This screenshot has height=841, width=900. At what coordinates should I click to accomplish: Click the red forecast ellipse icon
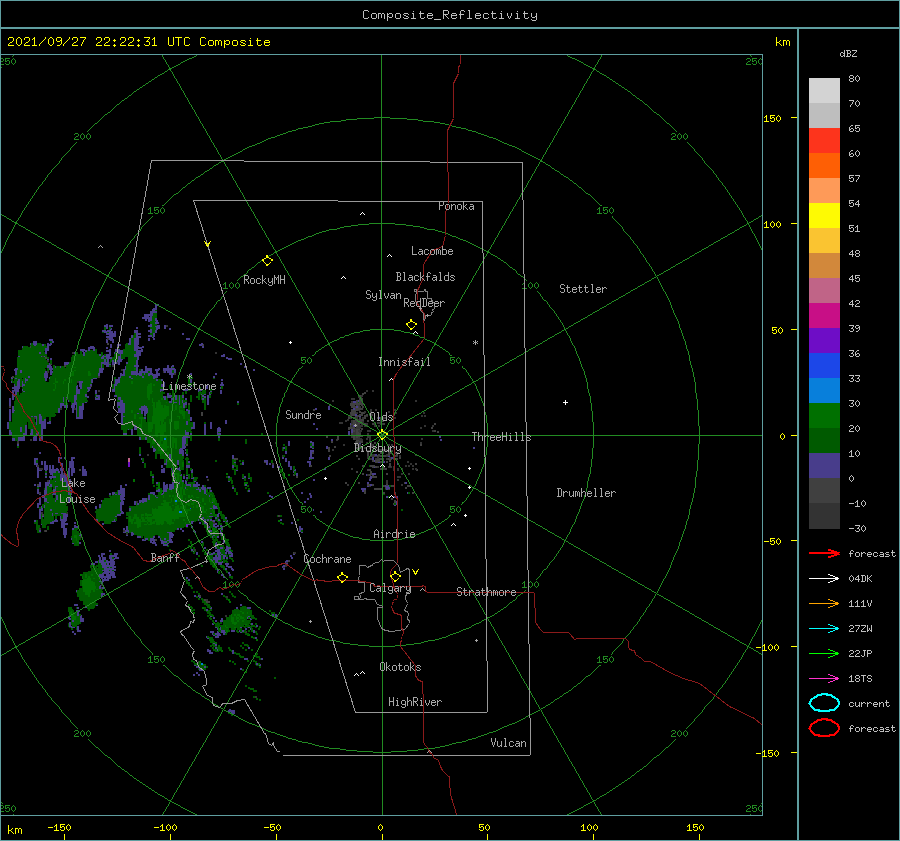pyautogui.click(x=824, y=728)
